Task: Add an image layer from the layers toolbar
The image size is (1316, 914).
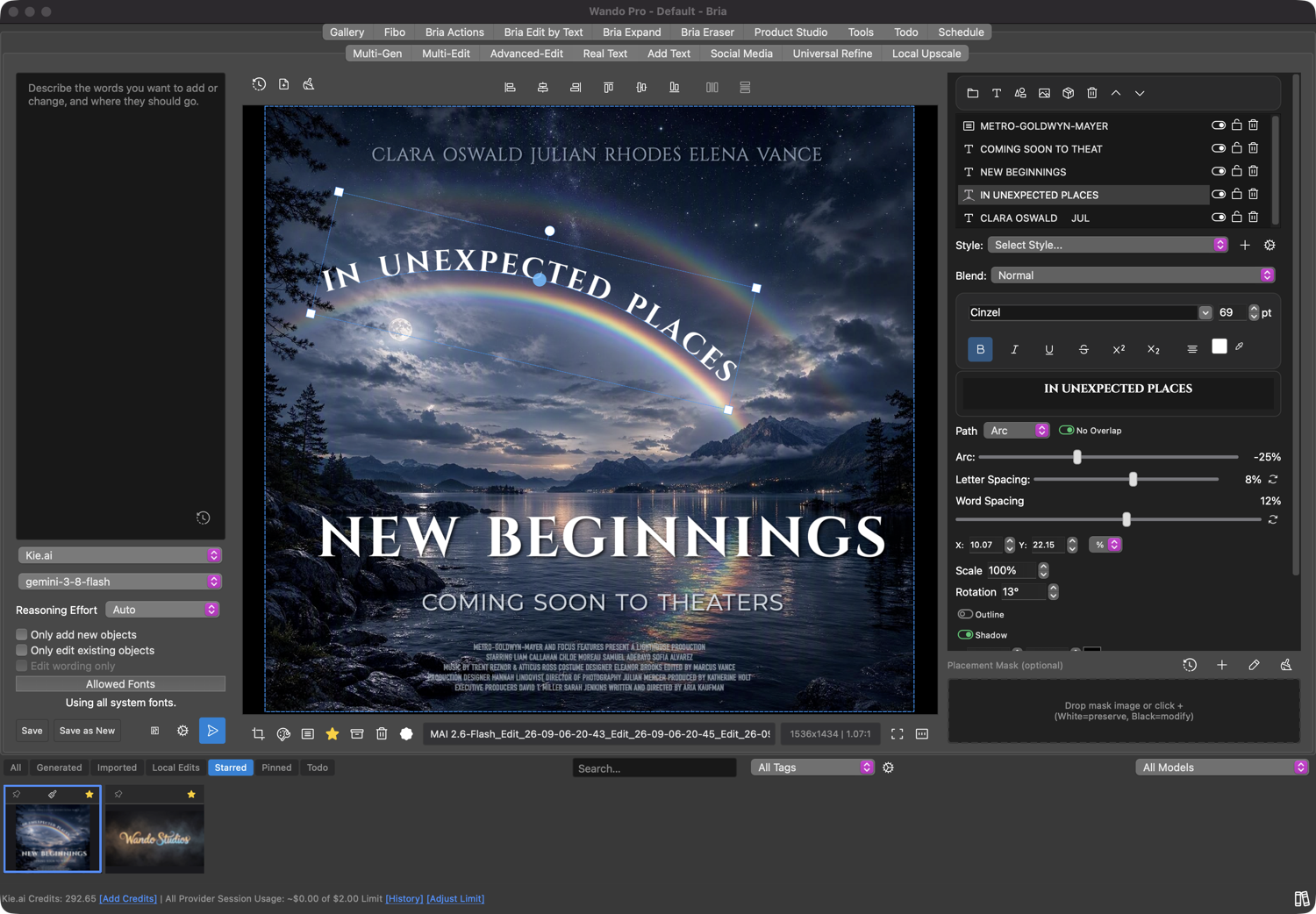Action: 1044,93
